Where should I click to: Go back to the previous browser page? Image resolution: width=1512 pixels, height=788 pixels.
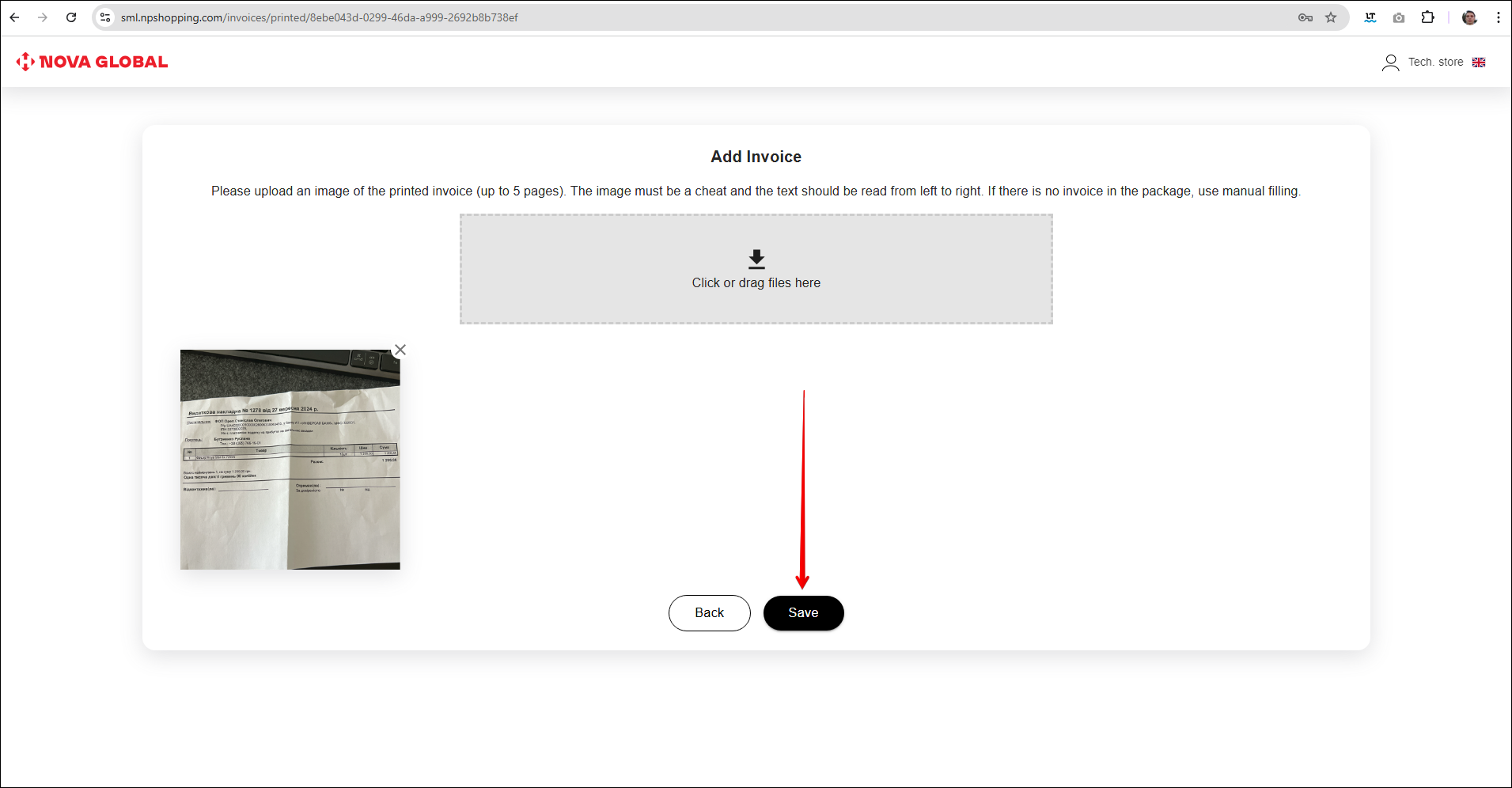click(14, 17)
